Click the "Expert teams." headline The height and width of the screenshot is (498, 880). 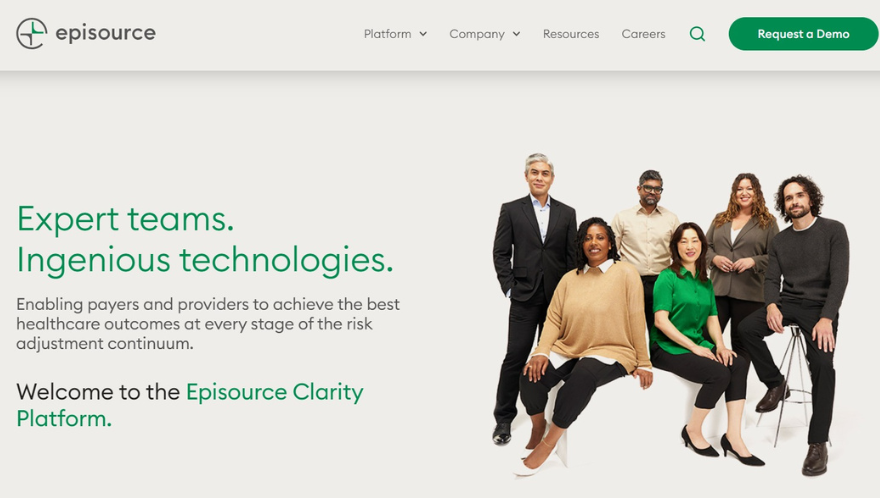pyautogui.click(x=125, y=218)
